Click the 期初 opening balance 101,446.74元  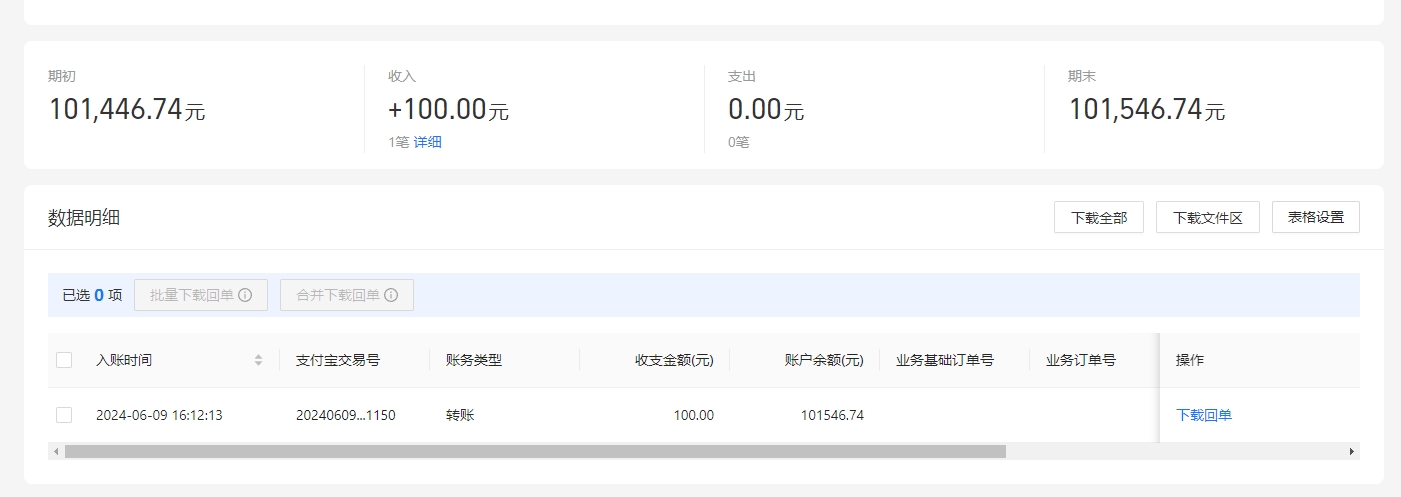127,109
